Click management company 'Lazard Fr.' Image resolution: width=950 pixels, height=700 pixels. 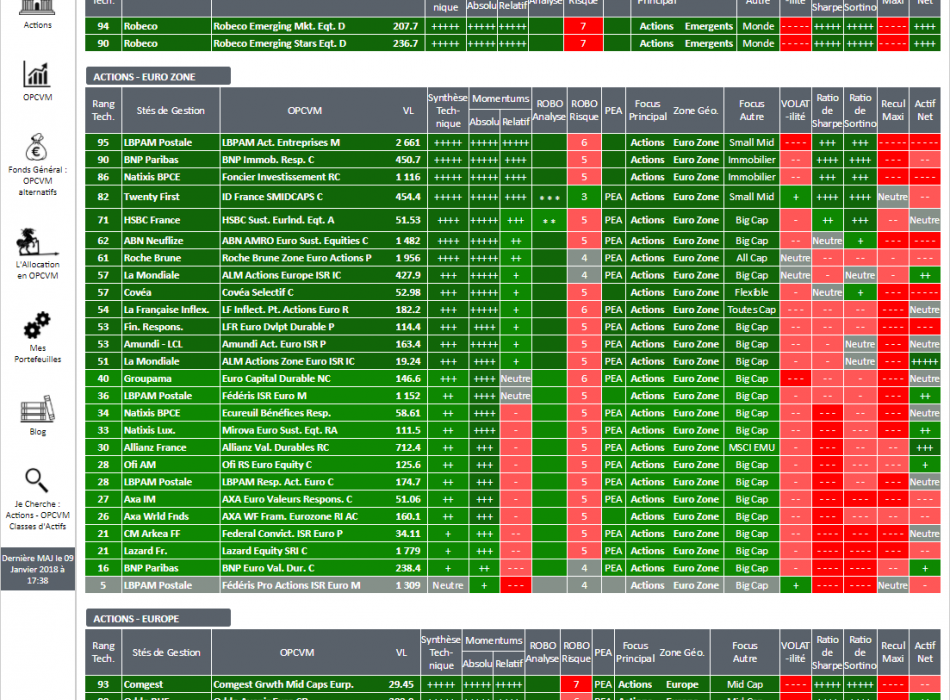145,552
